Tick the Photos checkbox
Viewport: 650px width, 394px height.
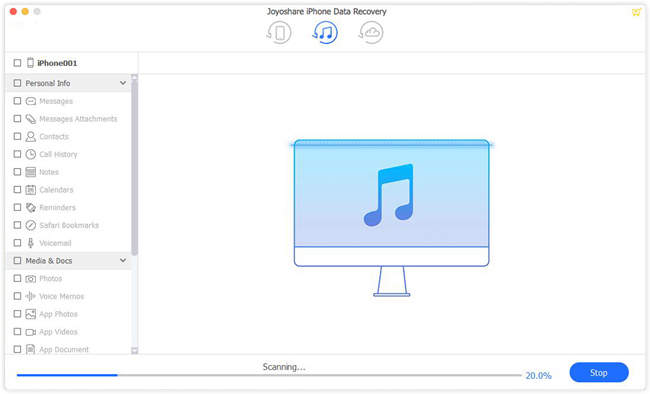coord(17,279)
